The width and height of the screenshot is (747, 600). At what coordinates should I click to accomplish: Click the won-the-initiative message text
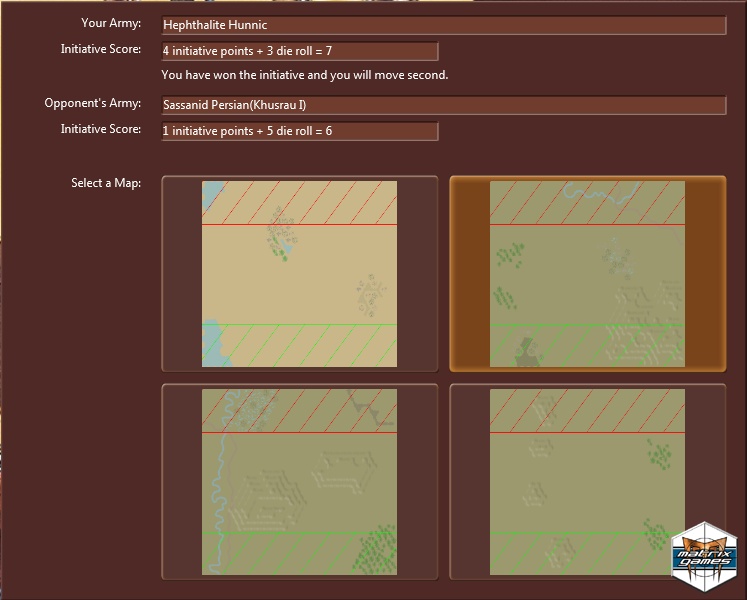click(304, 75)
